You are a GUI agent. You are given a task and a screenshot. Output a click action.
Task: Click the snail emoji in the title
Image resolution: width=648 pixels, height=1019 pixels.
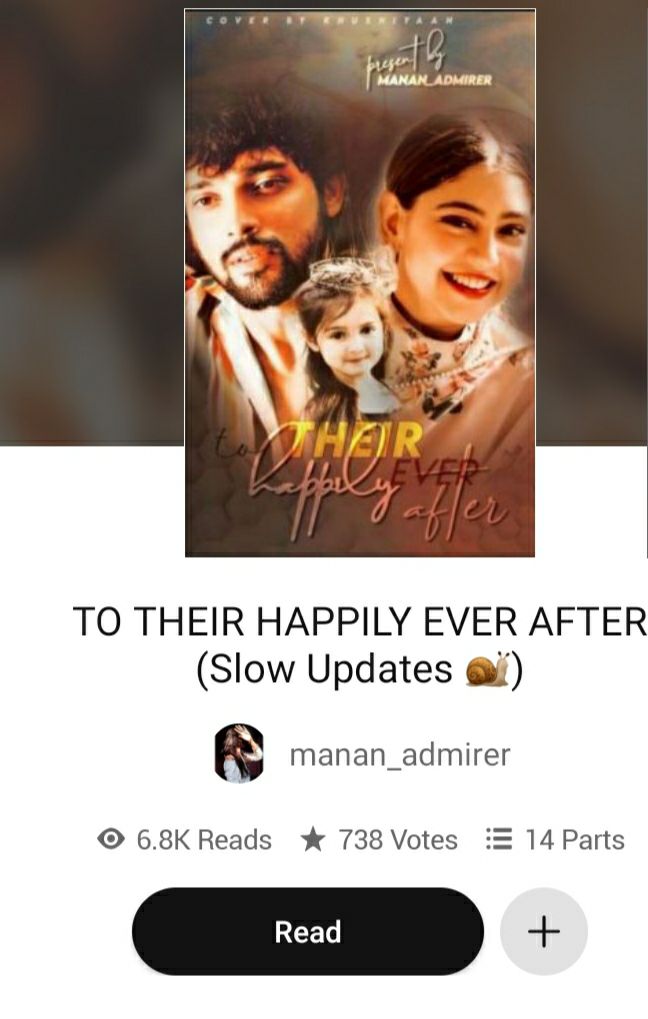coord(486,669)
